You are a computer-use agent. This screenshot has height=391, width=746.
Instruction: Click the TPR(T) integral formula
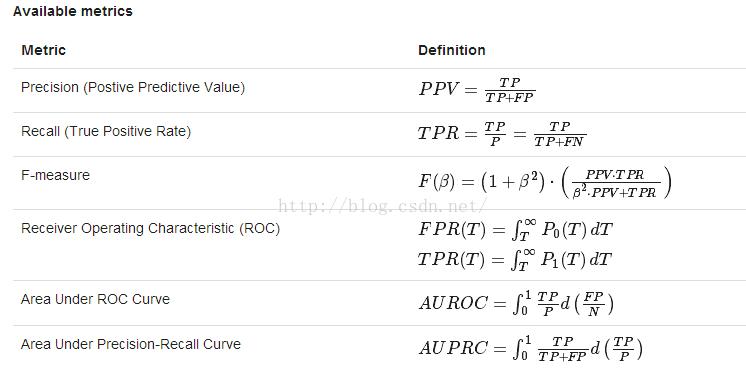point(515,260)
